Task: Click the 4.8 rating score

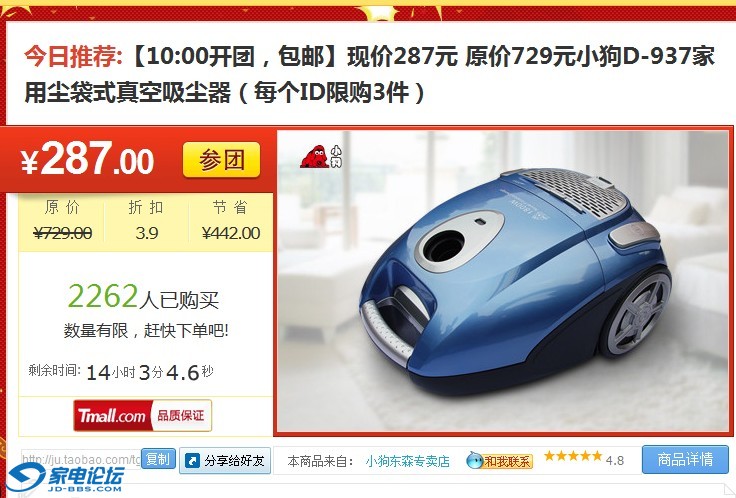Action: [614, 460]
